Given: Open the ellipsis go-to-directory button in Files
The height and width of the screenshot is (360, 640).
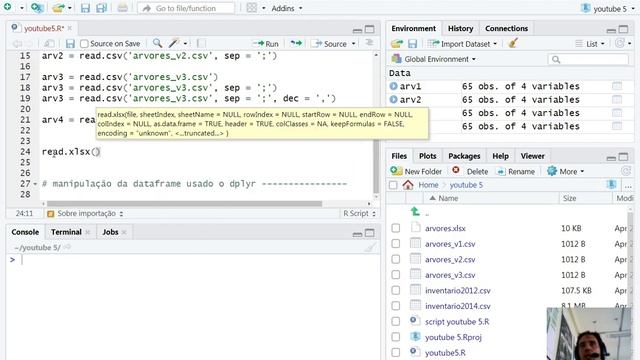Looking at the screenshot, I should pyautogui.click(x=628, y=185).
